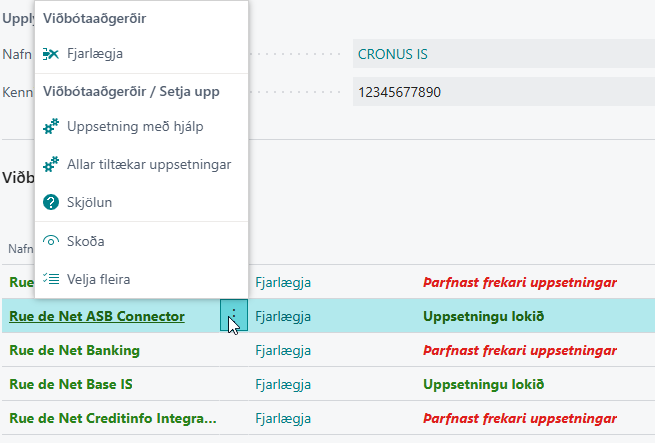Image resolution: width=655 pixels, height=443 pixels.
Task: Click the Rue de Net Base IS name
Action: click(x=71, y=384)
